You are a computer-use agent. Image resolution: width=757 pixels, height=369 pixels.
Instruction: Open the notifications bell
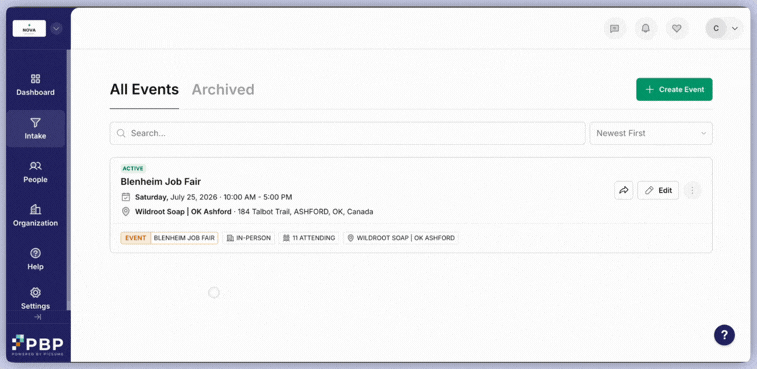645,28
